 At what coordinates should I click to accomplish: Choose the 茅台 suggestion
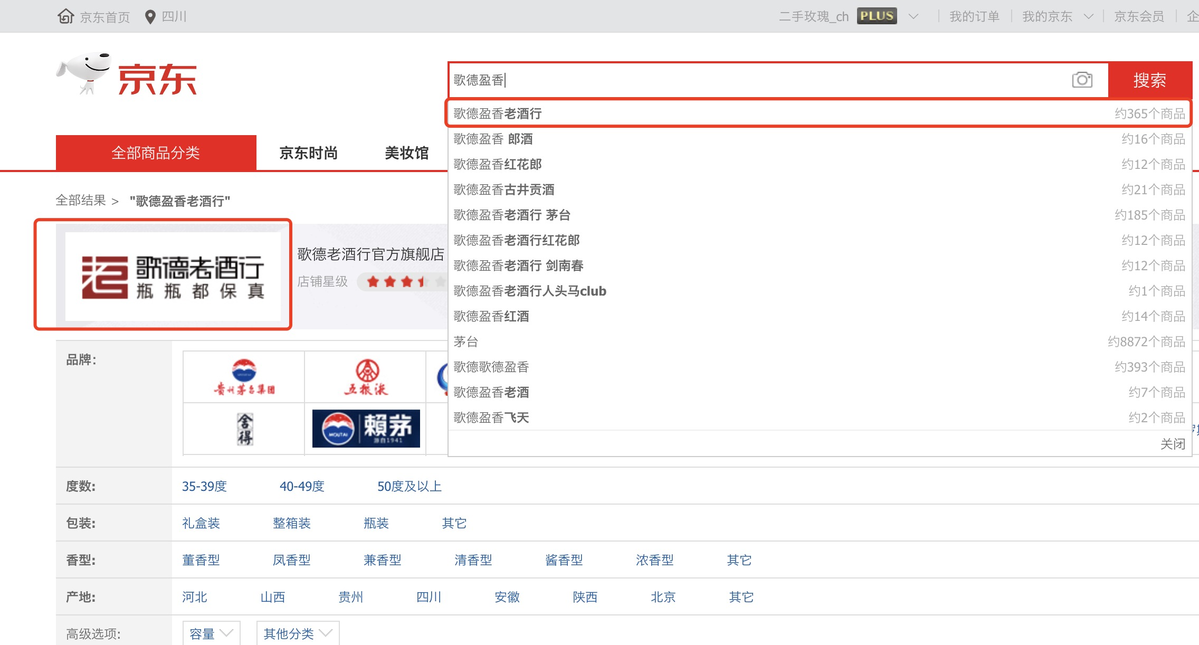pyautogui.click(x=818, y=342)
